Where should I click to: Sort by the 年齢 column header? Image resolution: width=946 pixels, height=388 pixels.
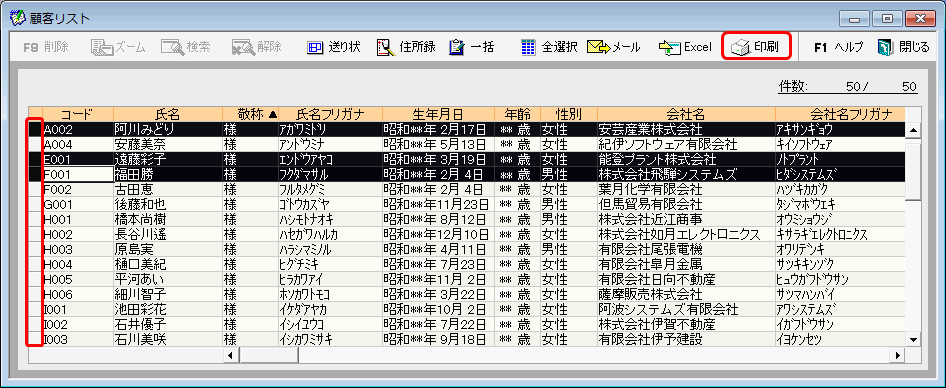518,114
